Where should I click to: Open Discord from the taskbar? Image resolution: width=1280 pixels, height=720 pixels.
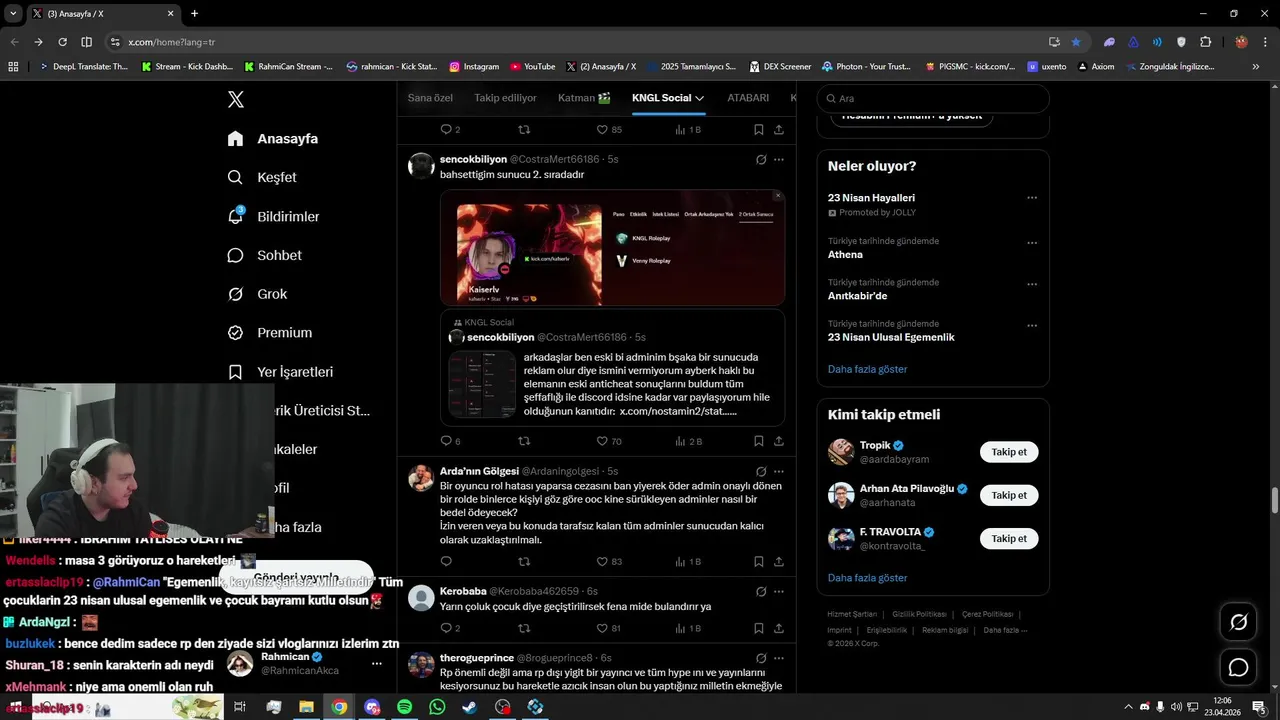(372, 707)
